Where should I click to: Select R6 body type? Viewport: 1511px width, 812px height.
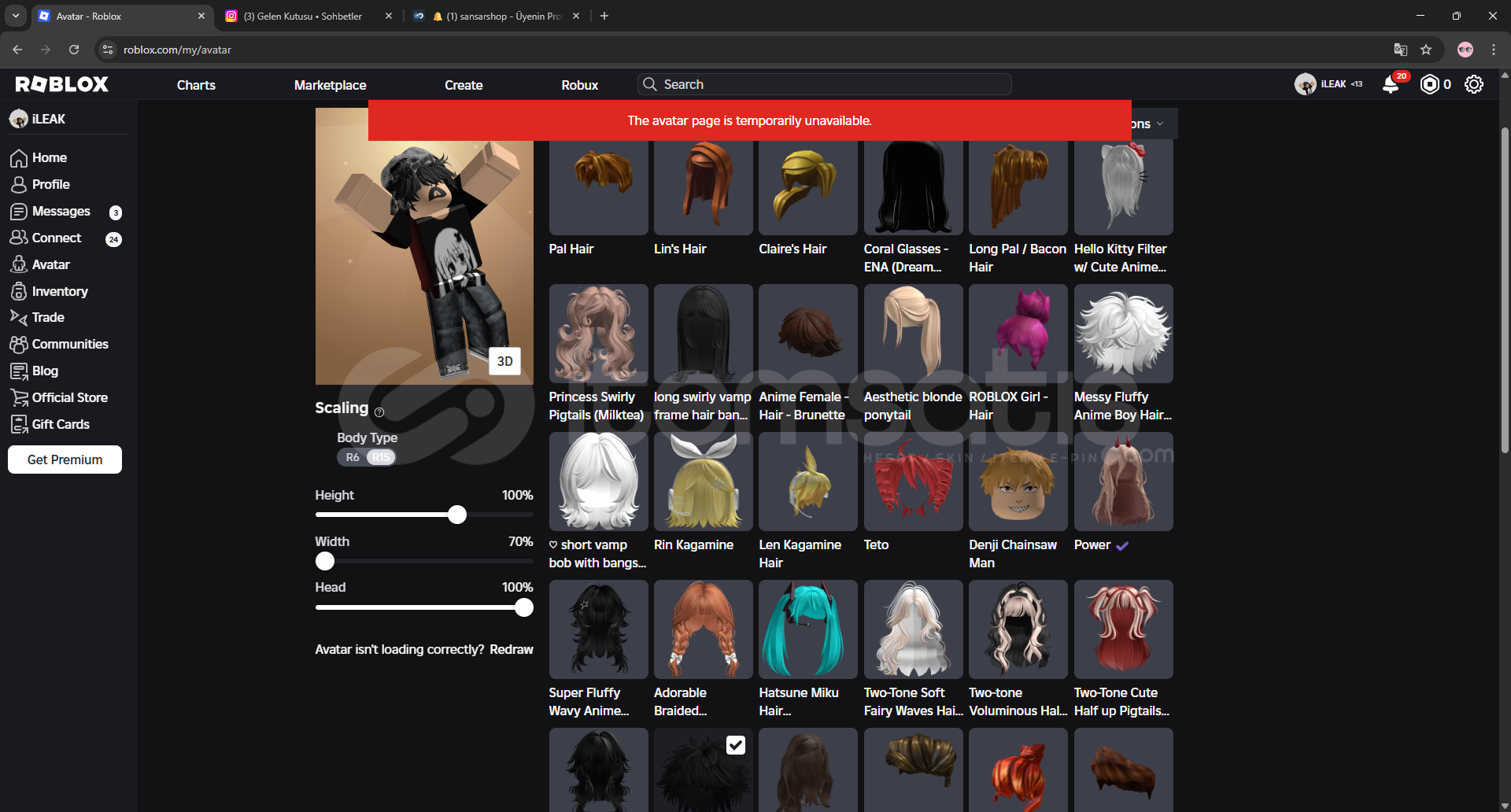point(353,457)
